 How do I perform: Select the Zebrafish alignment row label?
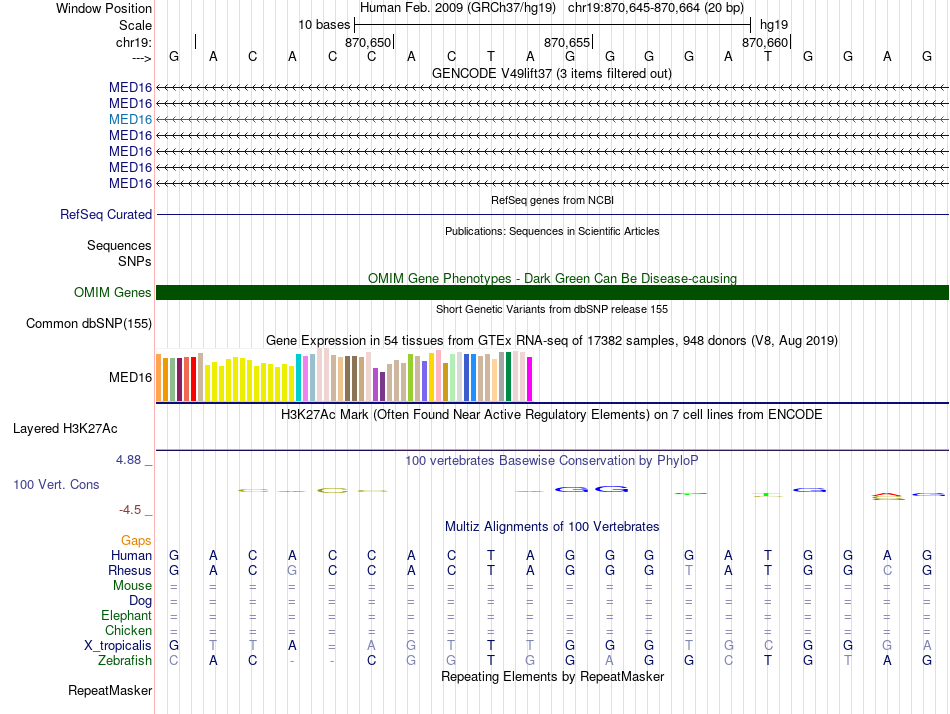[125, 660]
